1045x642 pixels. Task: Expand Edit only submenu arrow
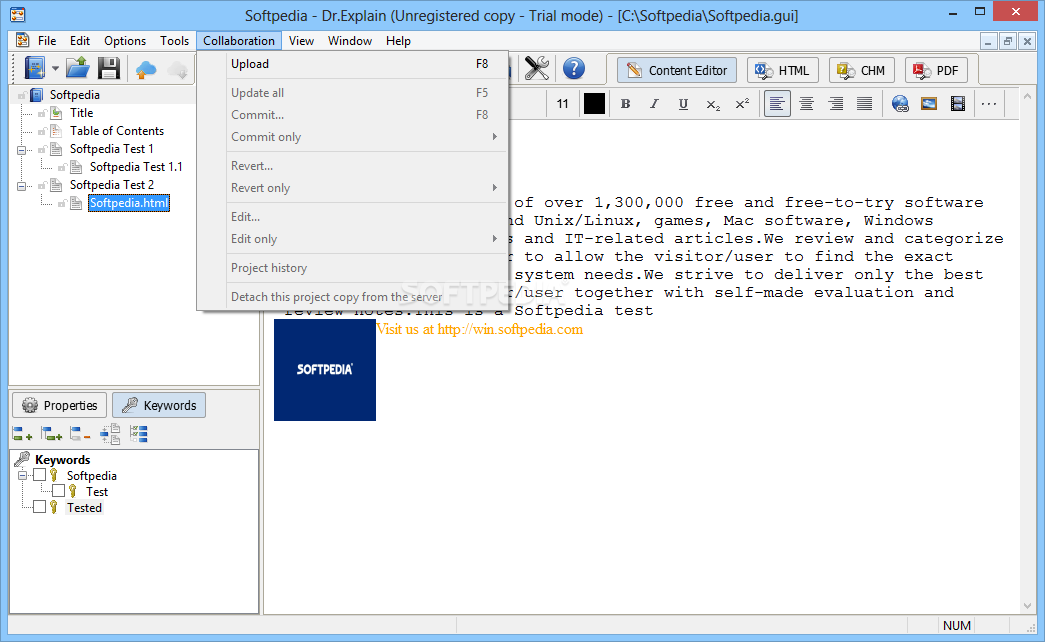(495, 239)
